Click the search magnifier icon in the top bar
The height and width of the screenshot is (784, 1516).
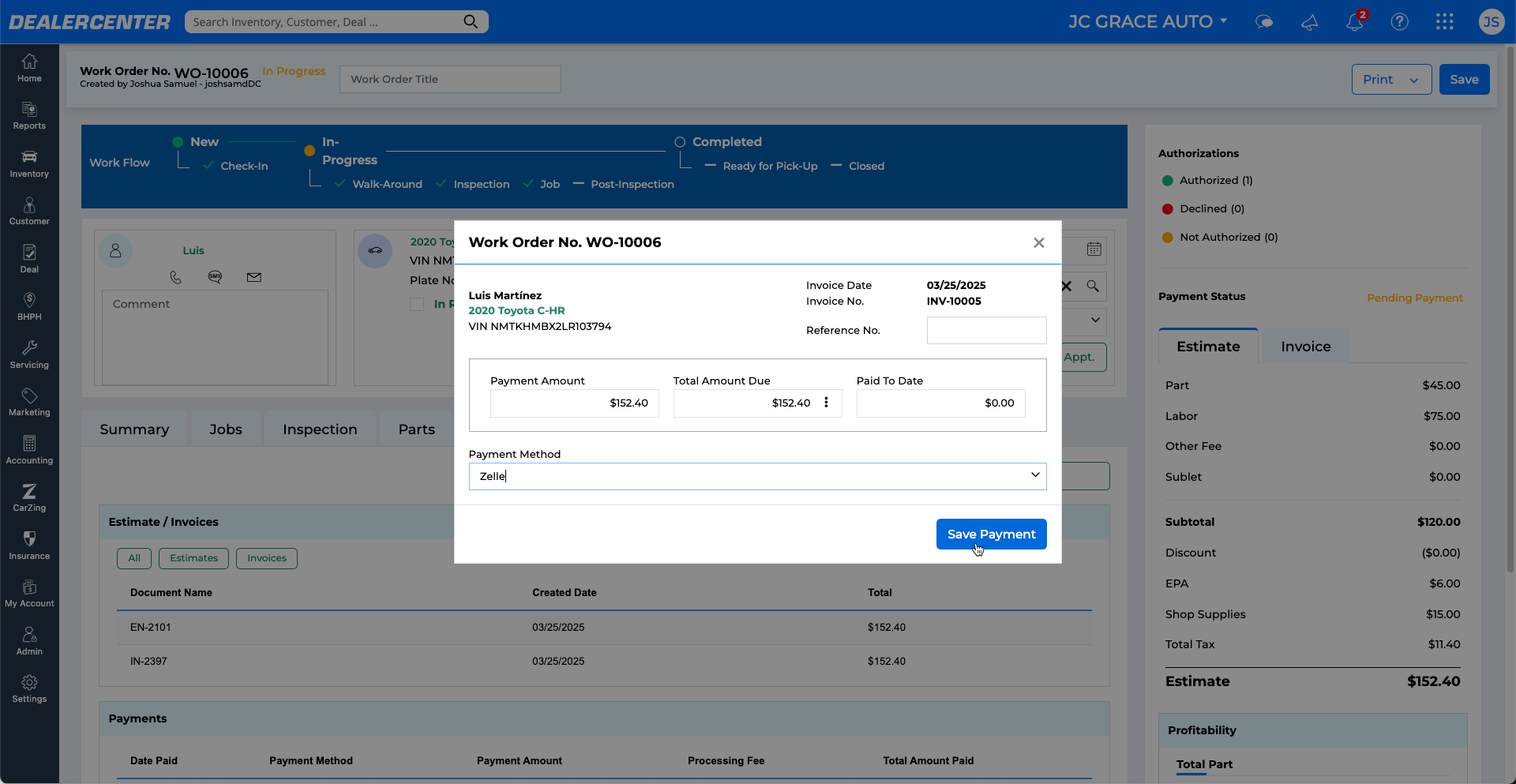pyautogui.click(x=471, y=22)
